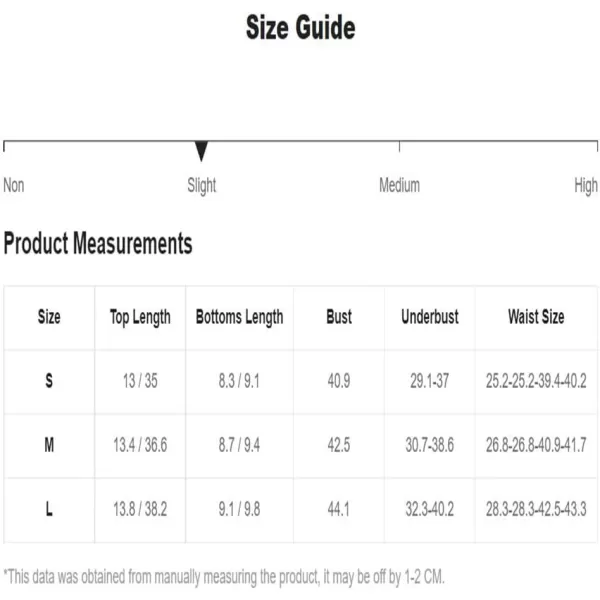Select the L size row label
The height and width of the screenshot is (600, 600).
[49, 509]
